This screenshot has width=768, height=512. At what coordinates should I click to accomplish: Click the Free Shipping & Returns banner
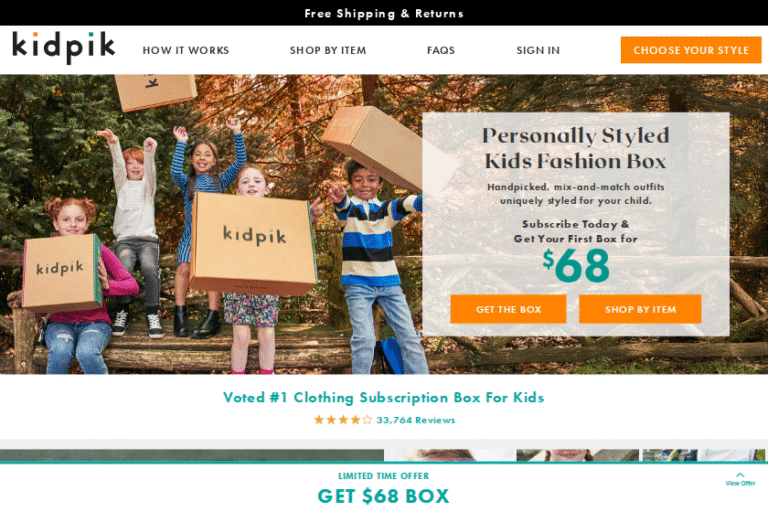click(x=384, y=13)
